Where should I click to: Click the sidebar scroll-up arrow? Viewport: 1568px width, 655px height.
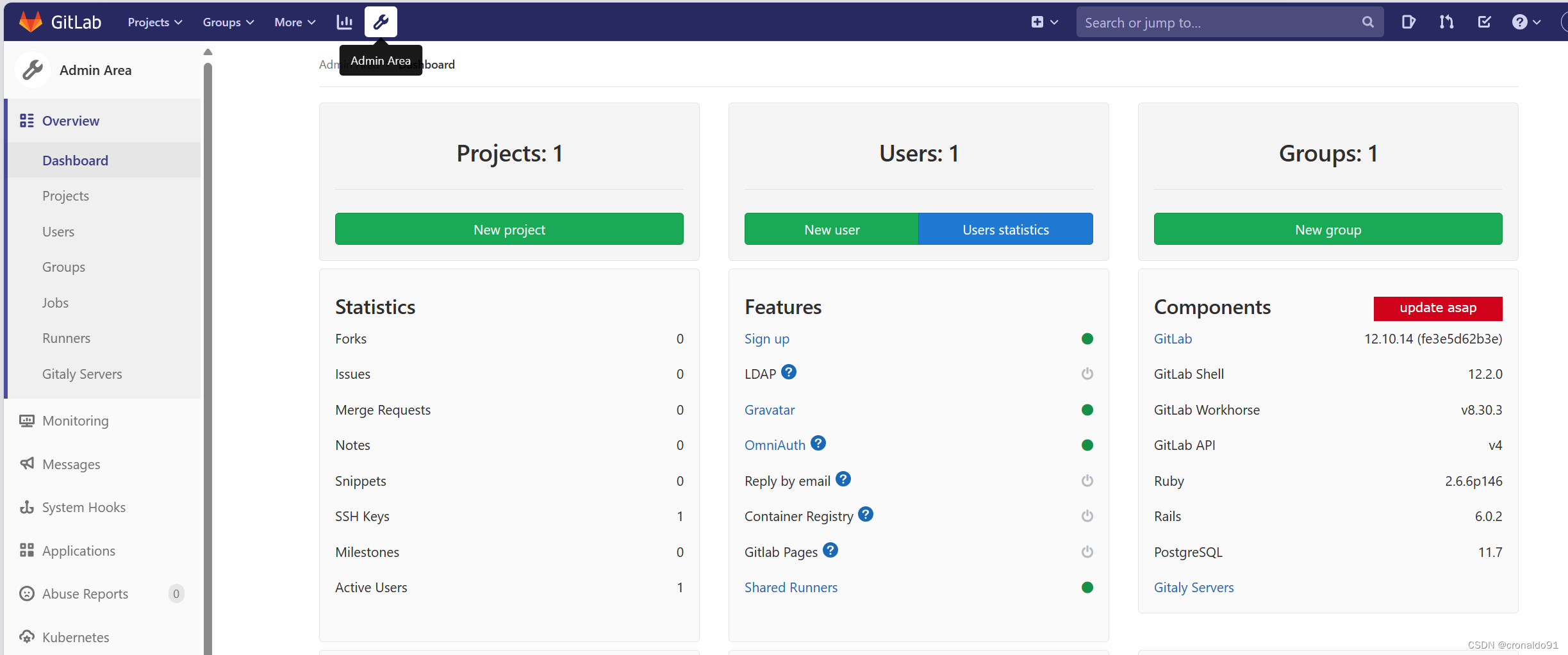208,52
